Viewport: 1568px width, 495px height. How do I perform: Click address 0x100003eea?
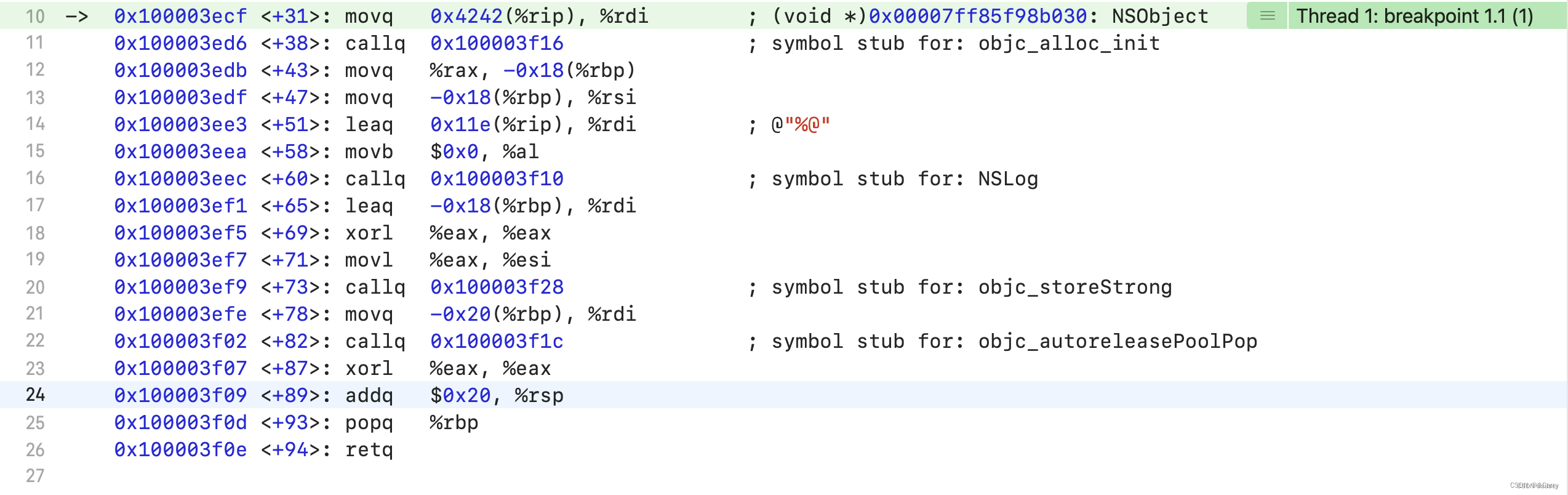click(180, 151)
